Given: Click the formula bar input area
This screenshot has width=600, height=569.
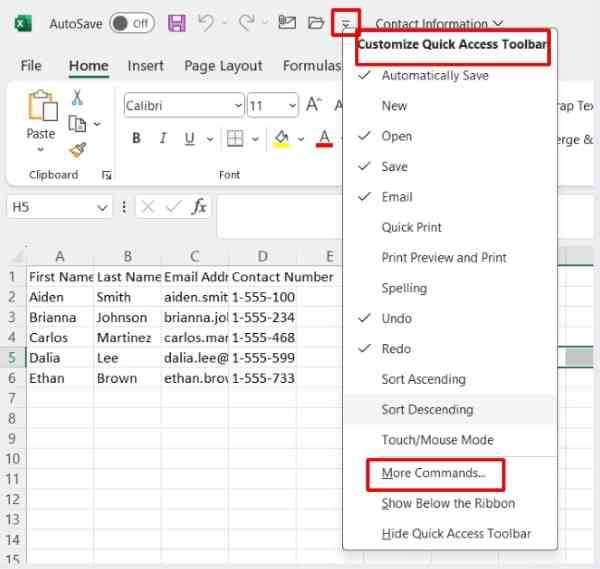Looking at the screenshot, I should [x=279, y=216].
